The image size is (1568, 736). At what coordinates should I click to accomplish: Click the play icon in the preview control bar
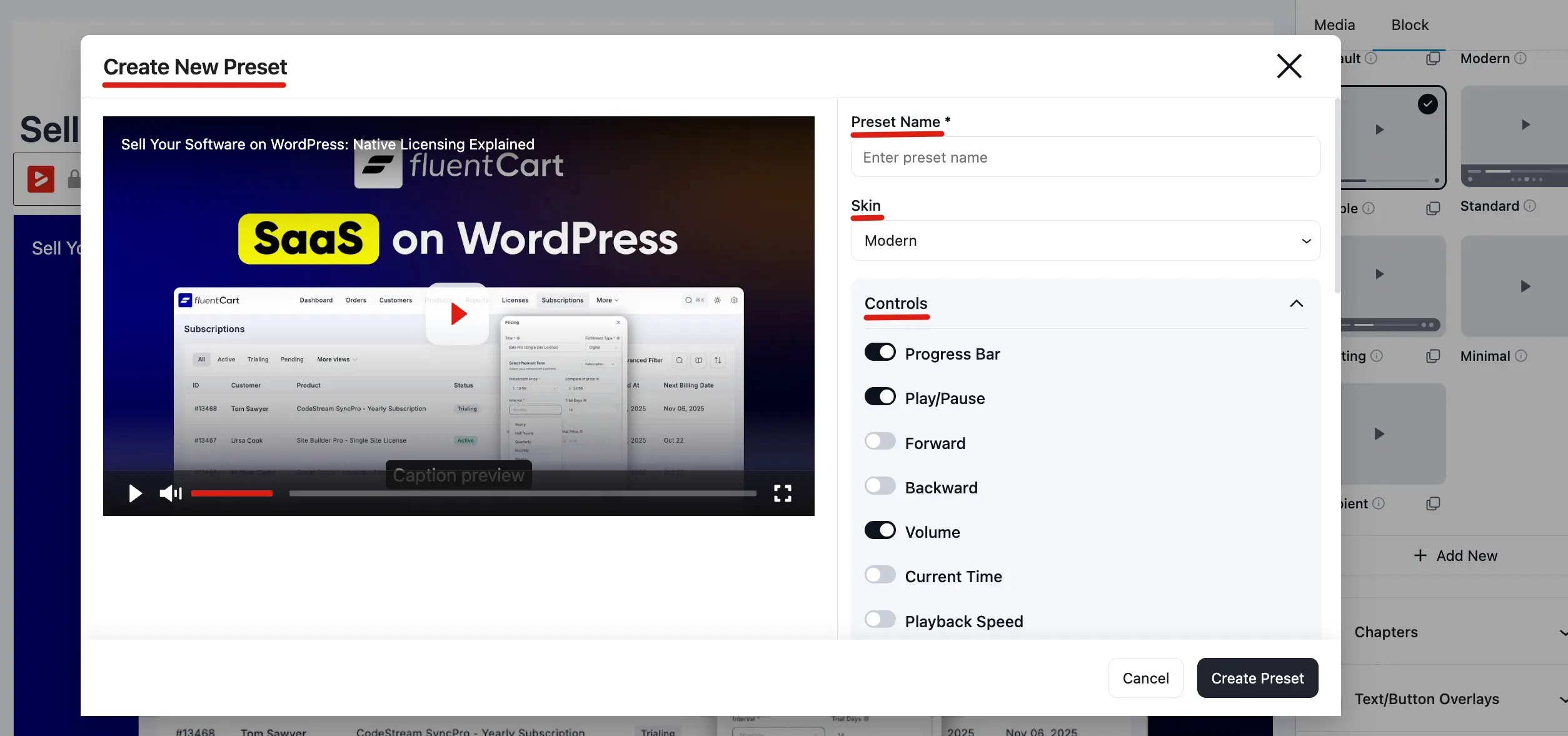(x=135, y=493)
